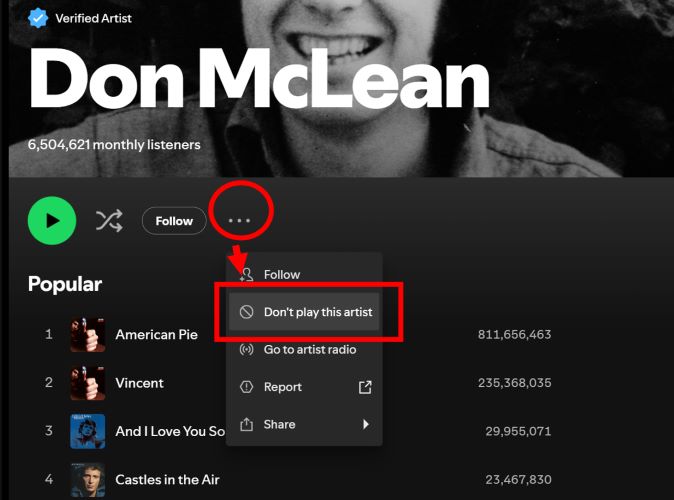Click the 29,955,071 play count

(518, 431)
